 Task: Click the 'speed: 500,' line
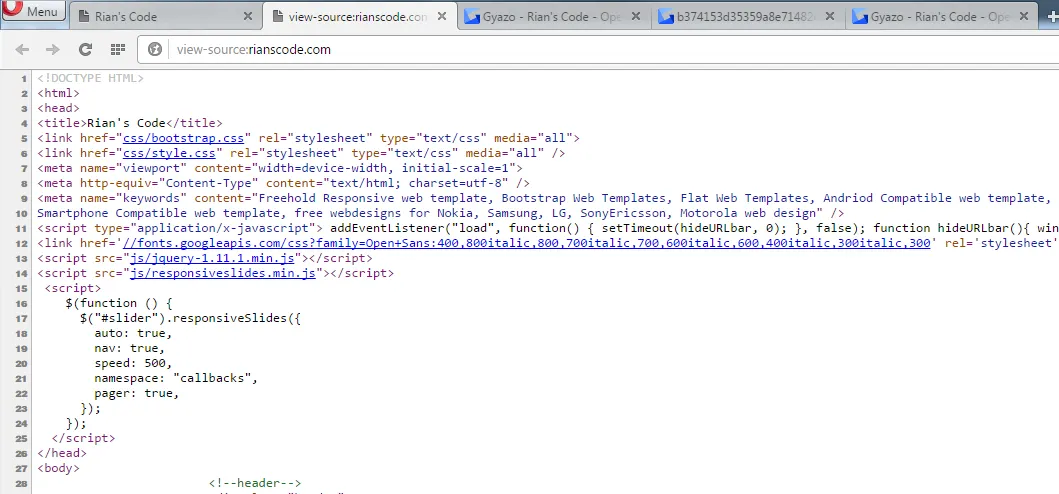pos(133,363)
